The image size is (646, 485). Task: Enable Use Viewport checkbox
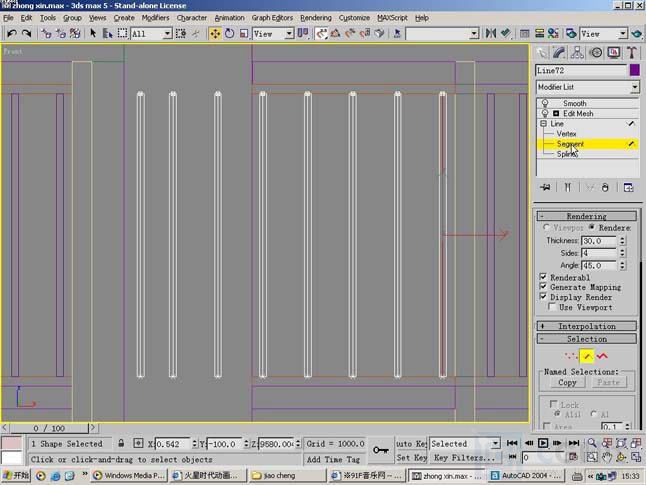coord(552,307)
